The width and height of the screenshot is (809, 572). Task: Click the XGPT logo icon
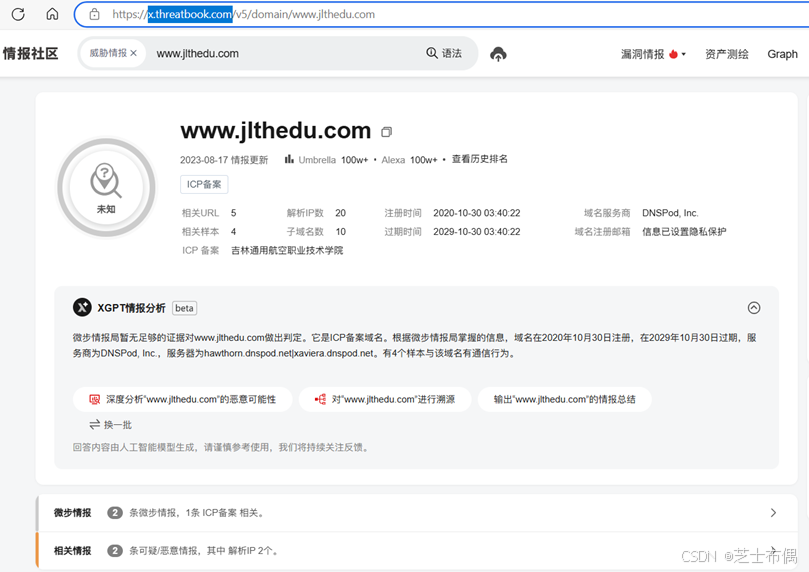(x=82, y=307)
